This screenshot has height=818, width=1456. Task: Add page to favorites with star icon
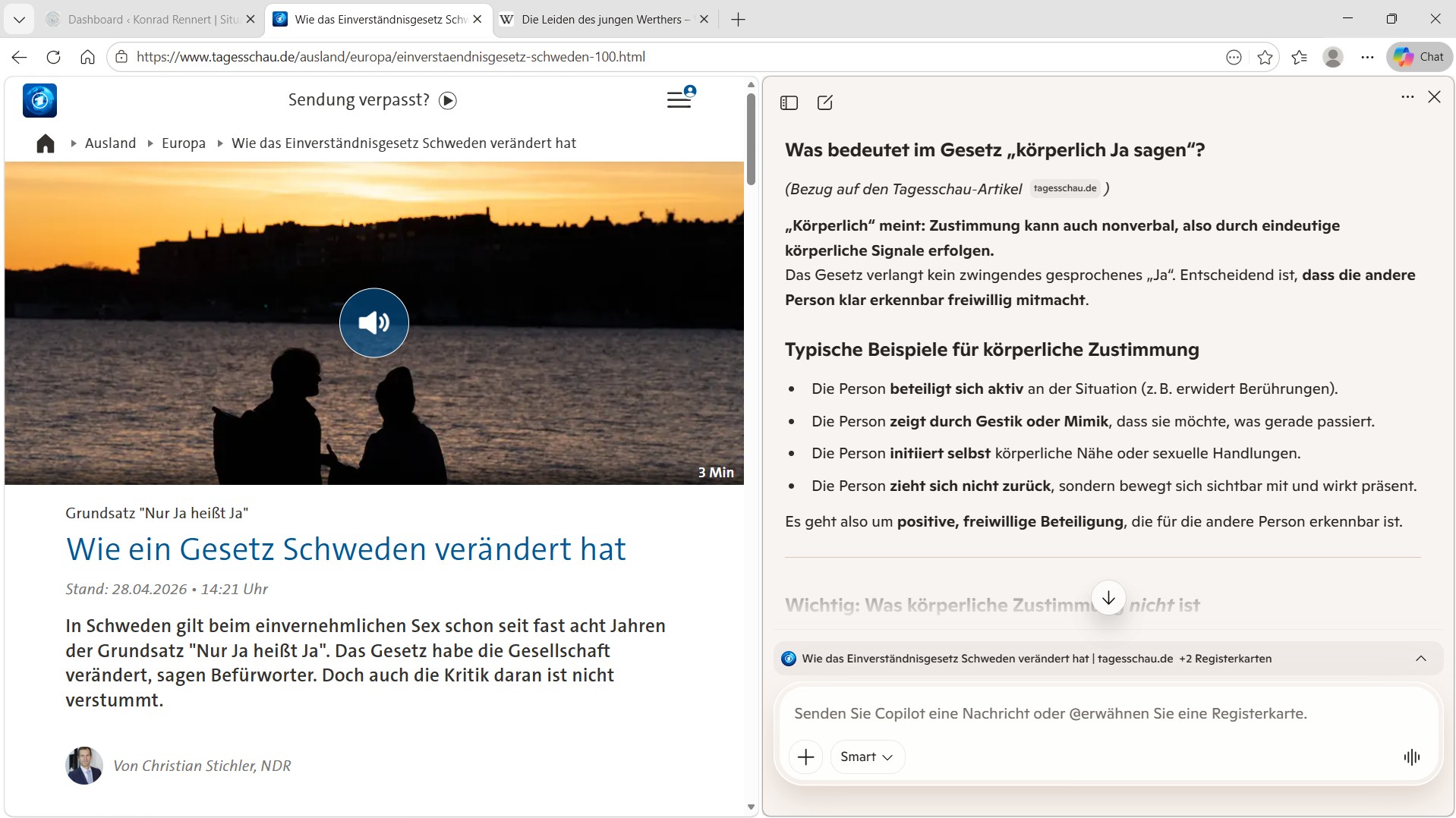[1265, 57]
